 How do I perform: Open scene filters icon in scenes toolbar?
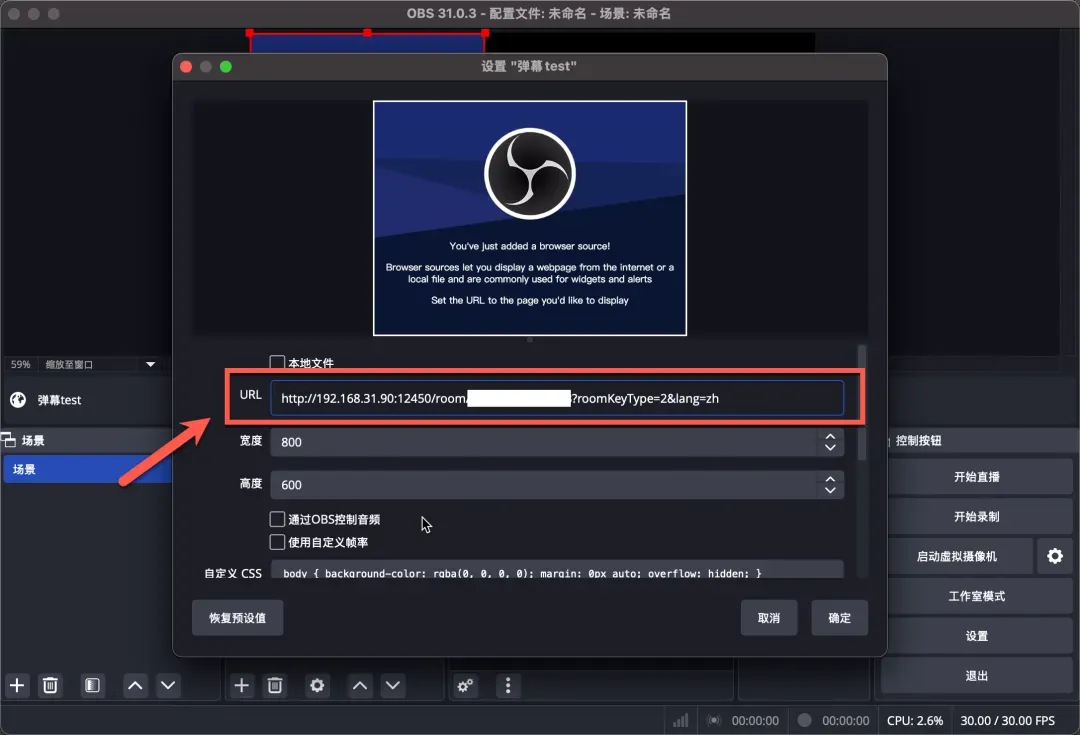pos(92,685)
